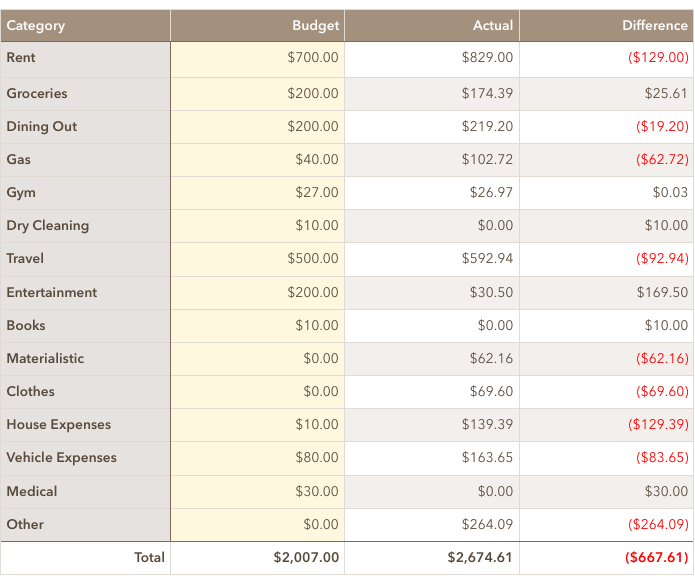Click Gas difference cell ($62.72)

pyautogui.click(x=606, y=160)
